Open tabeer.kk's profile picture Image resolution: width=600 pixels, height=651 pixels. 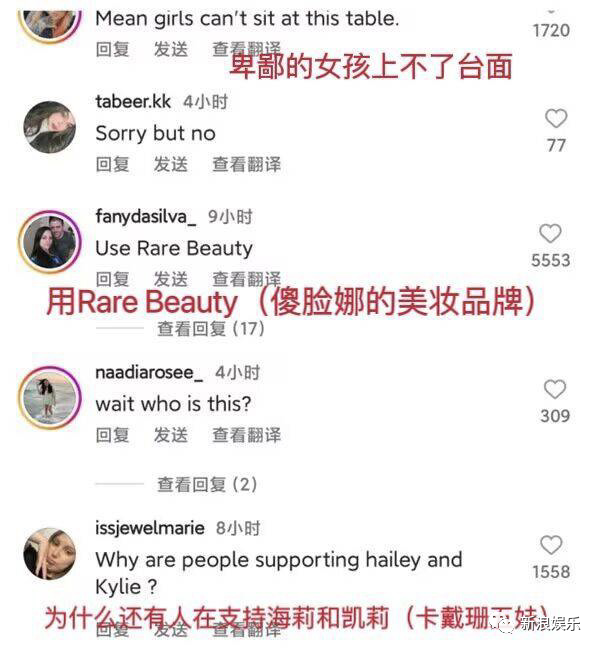click(x=50, y=127)
